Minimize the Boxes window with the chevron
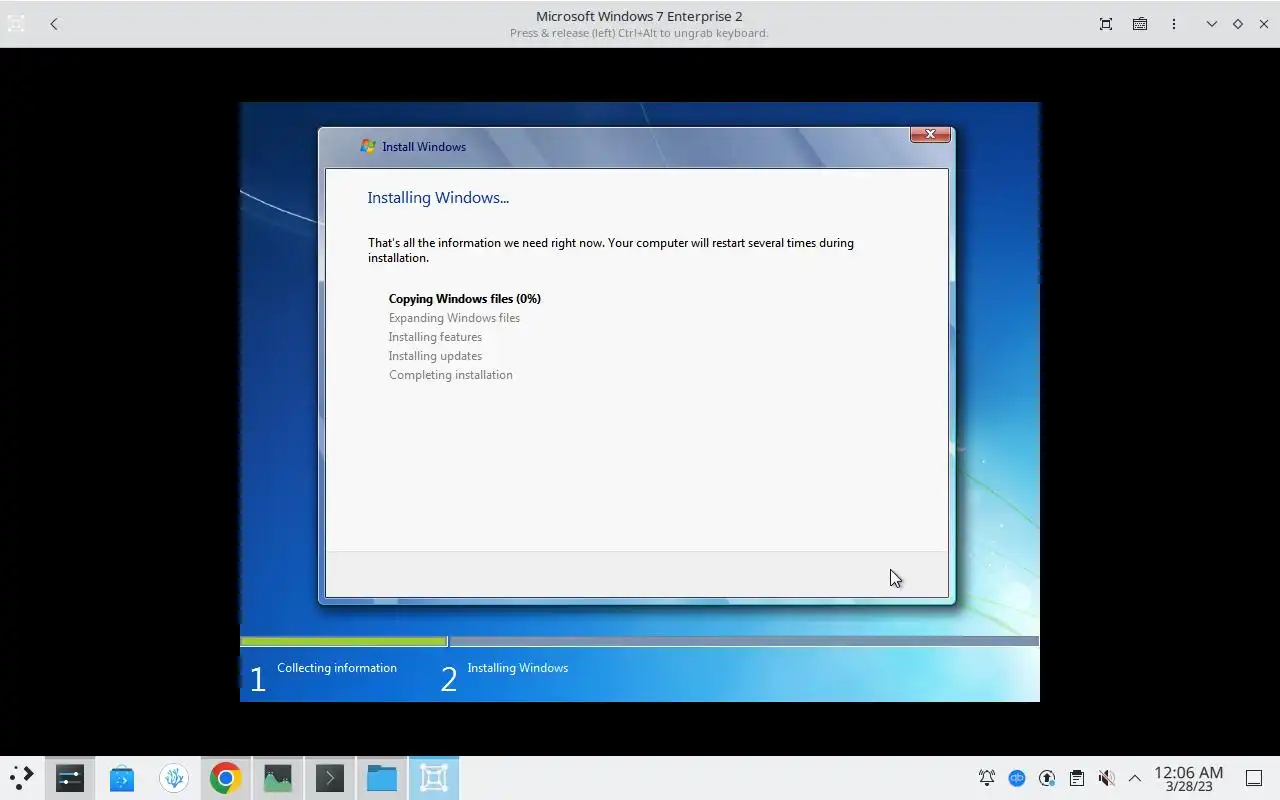The width and height of the screenshot is (1280, 800). point(1212,24)
